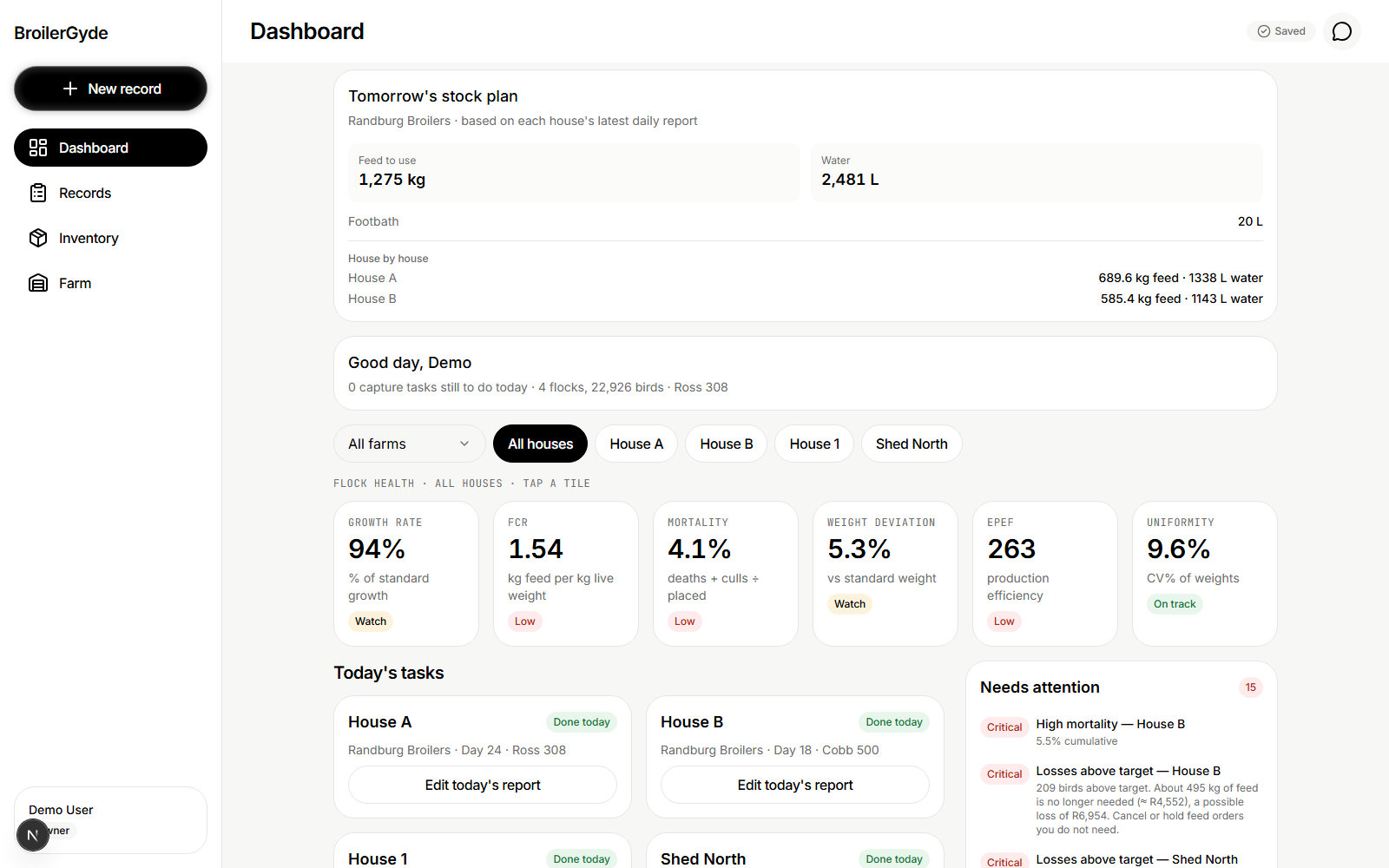Select the House B filter tab
The width and height of the screenshot is (1389, 868).
point(727,444)
